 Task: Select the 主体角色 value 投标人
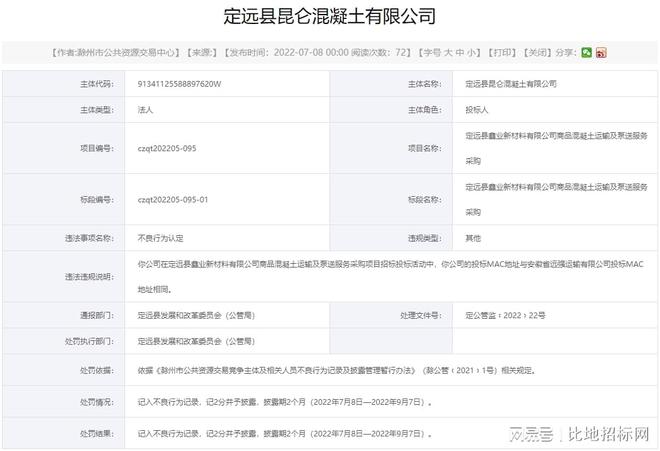[x=476, y=110]
